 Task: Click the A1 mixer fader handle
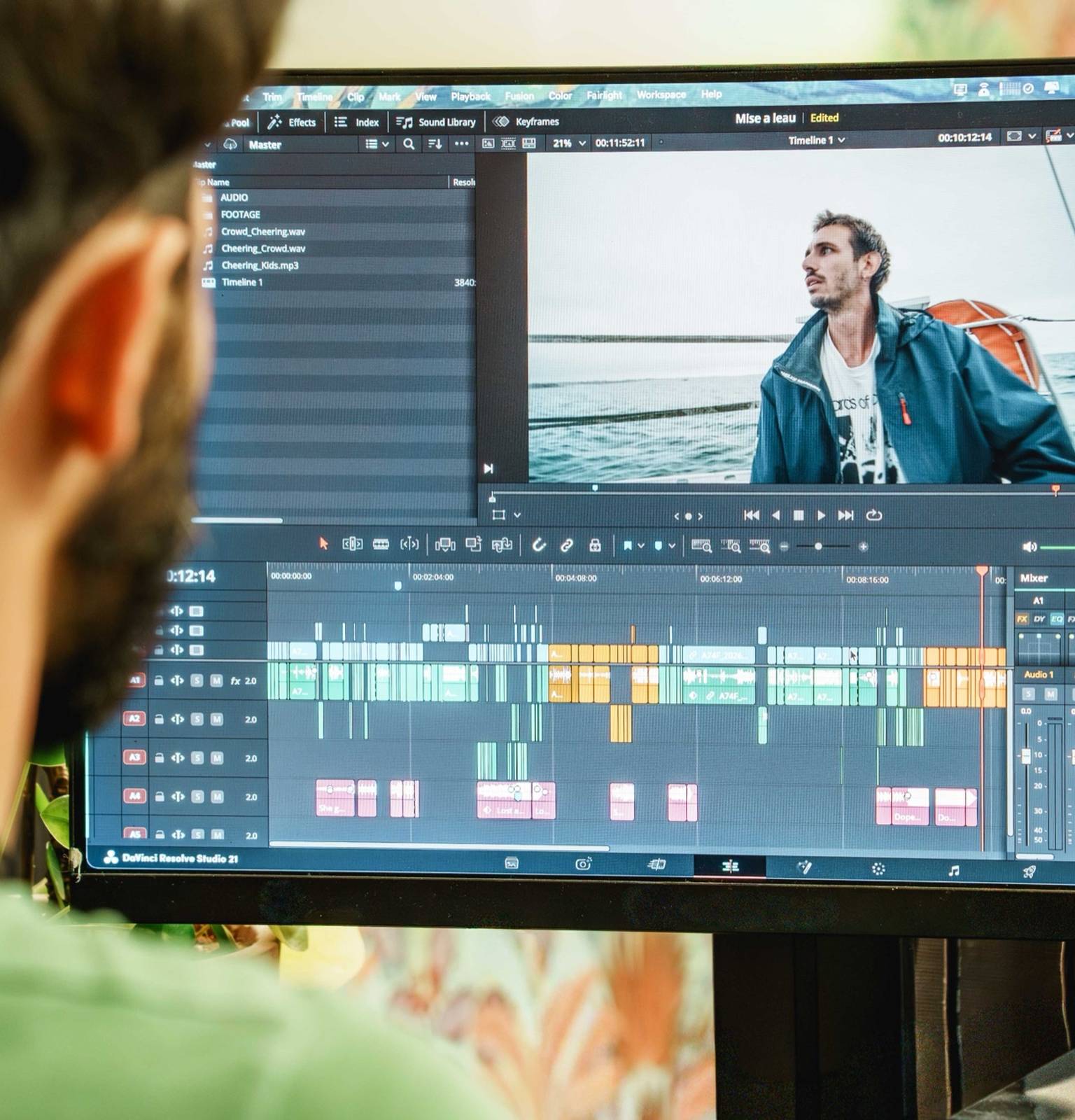coord(1026,756)
